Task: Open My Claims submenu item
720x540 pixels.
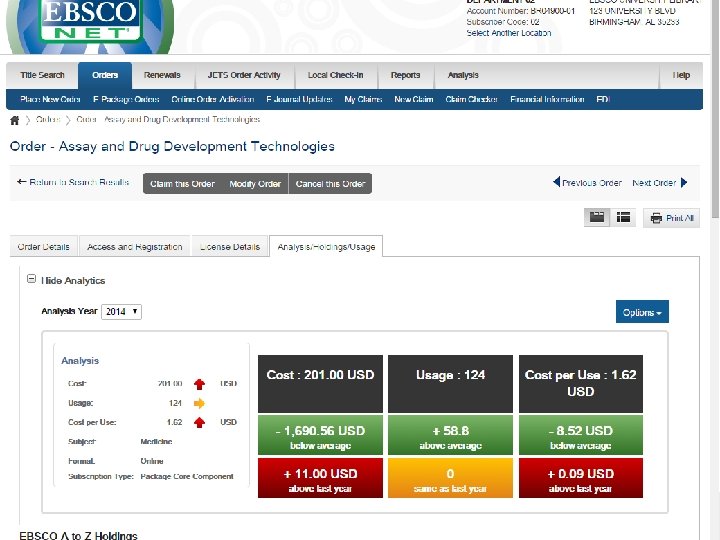Action: coord(363,99)
